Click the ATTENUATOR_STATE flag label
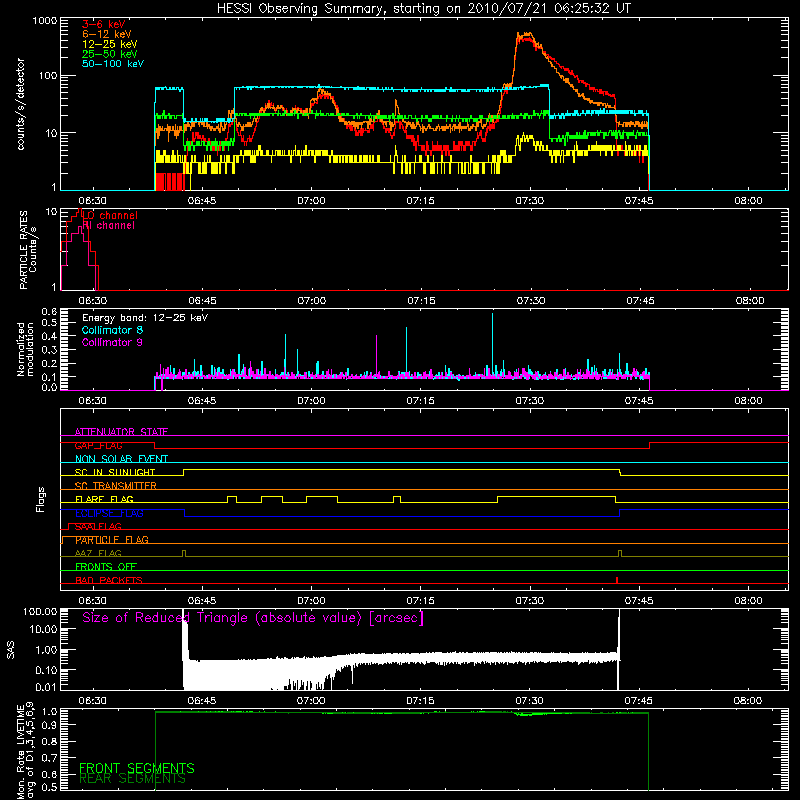The height and width of the screenshot is (800, 800). coord(121,432)
